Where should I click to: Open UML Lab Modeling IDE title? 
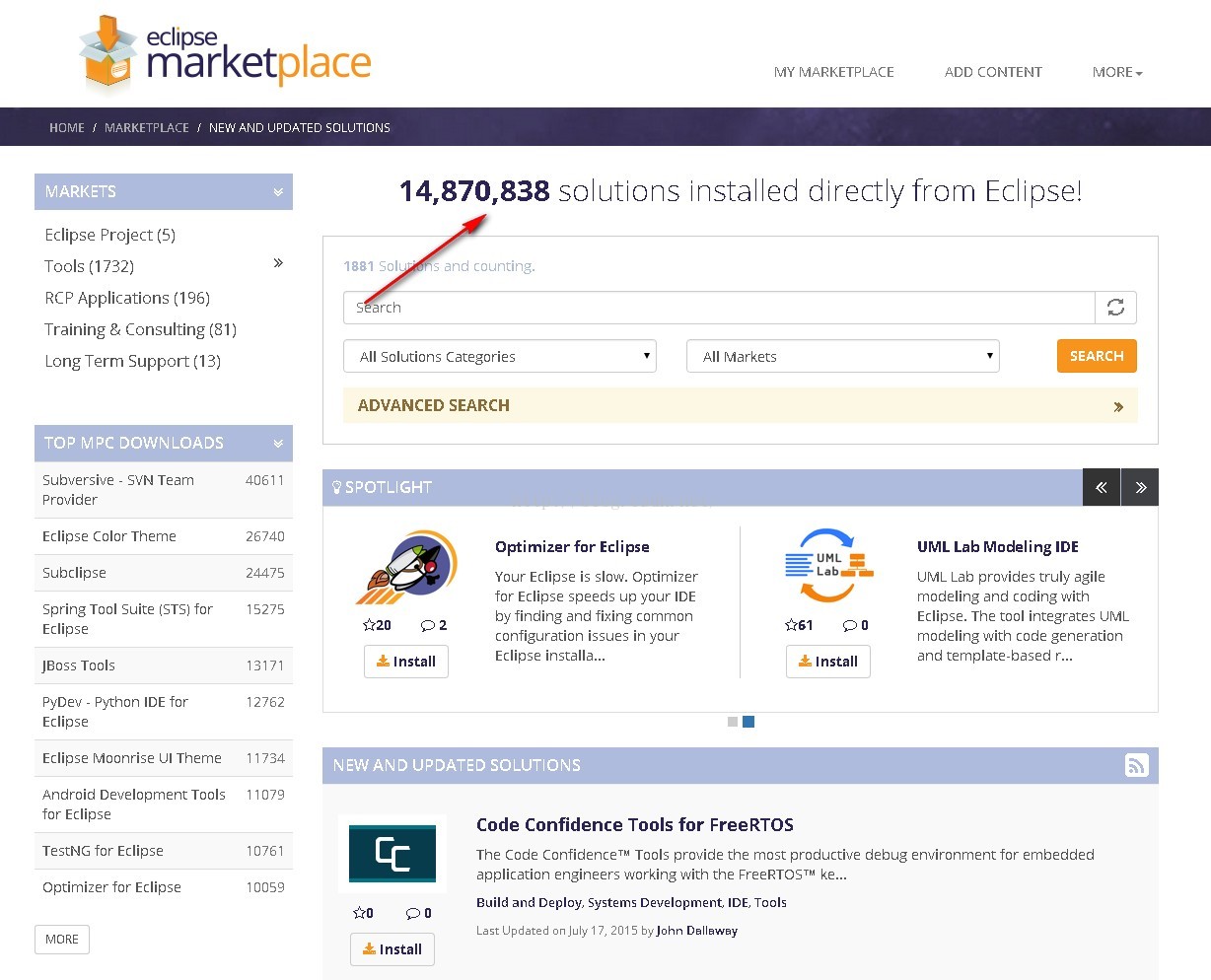point(998,547)
